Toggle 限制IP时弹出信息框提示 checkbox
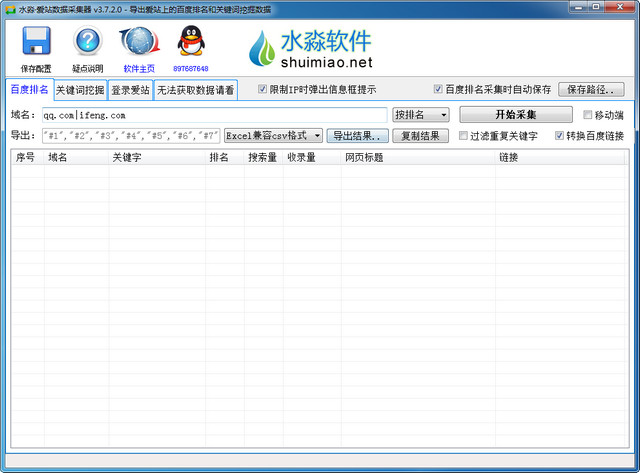640x473 pixels. (262, 89)
